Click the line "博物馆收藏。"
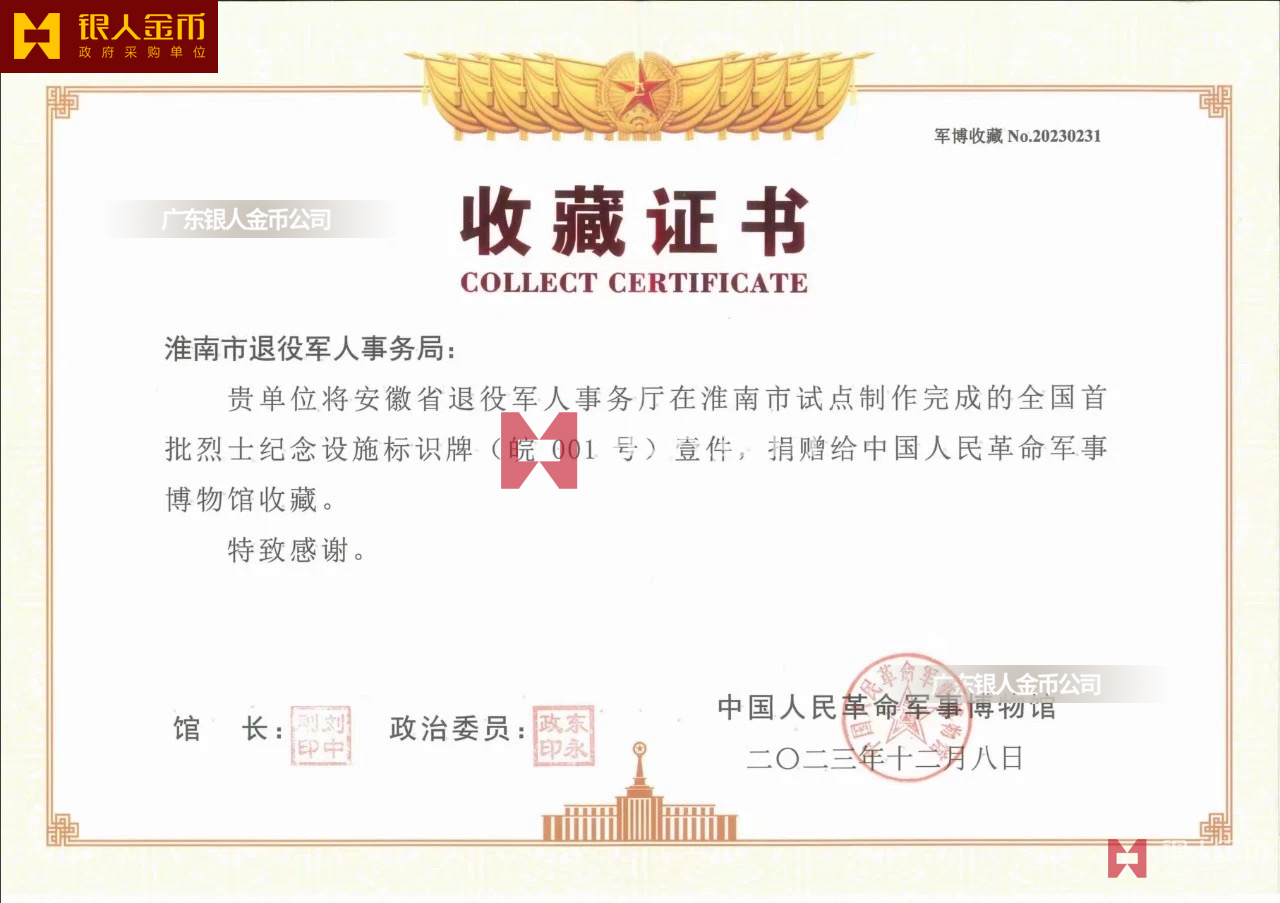The image size is (1280, 903). tap(250, 499)
